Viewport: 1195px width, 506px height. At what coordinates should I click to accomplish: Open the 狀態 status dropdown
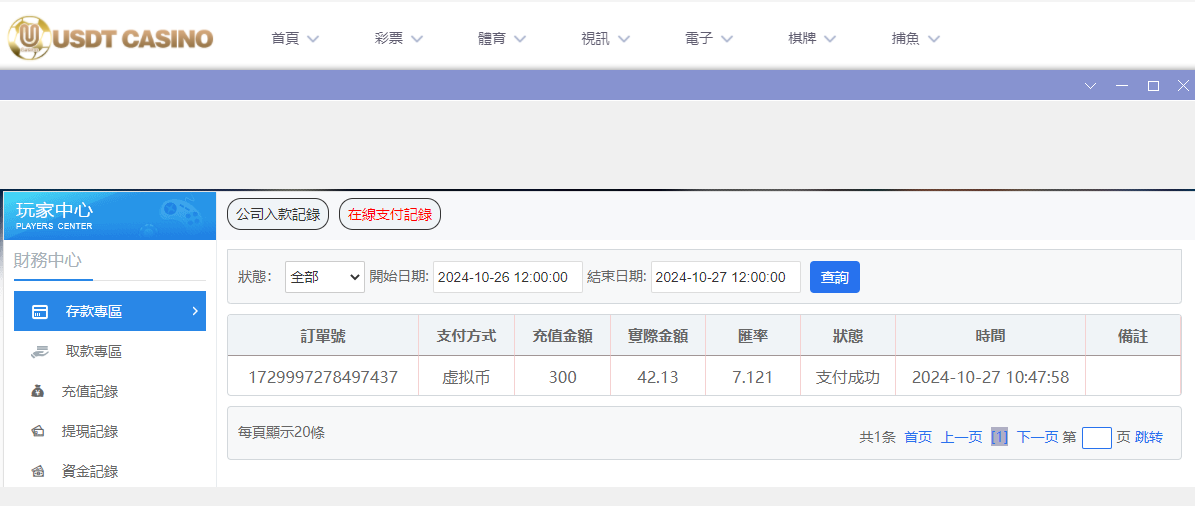pos(325,277)
